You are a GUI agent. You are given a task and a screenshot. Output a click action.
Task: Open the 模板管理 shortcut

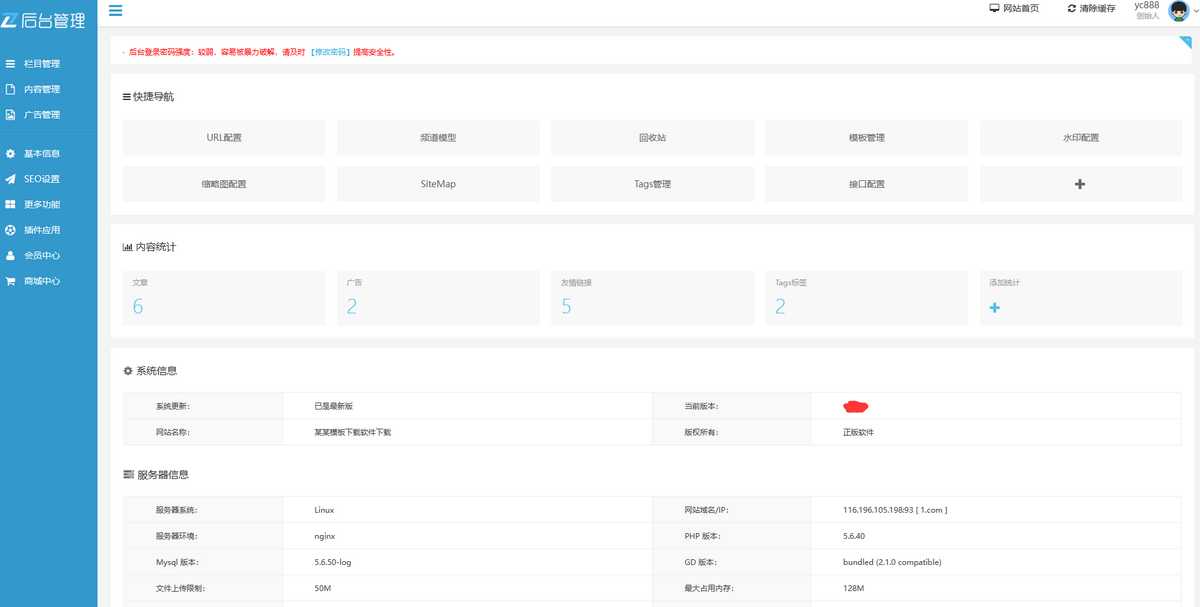pyautogui.click(x=866, y=138)
